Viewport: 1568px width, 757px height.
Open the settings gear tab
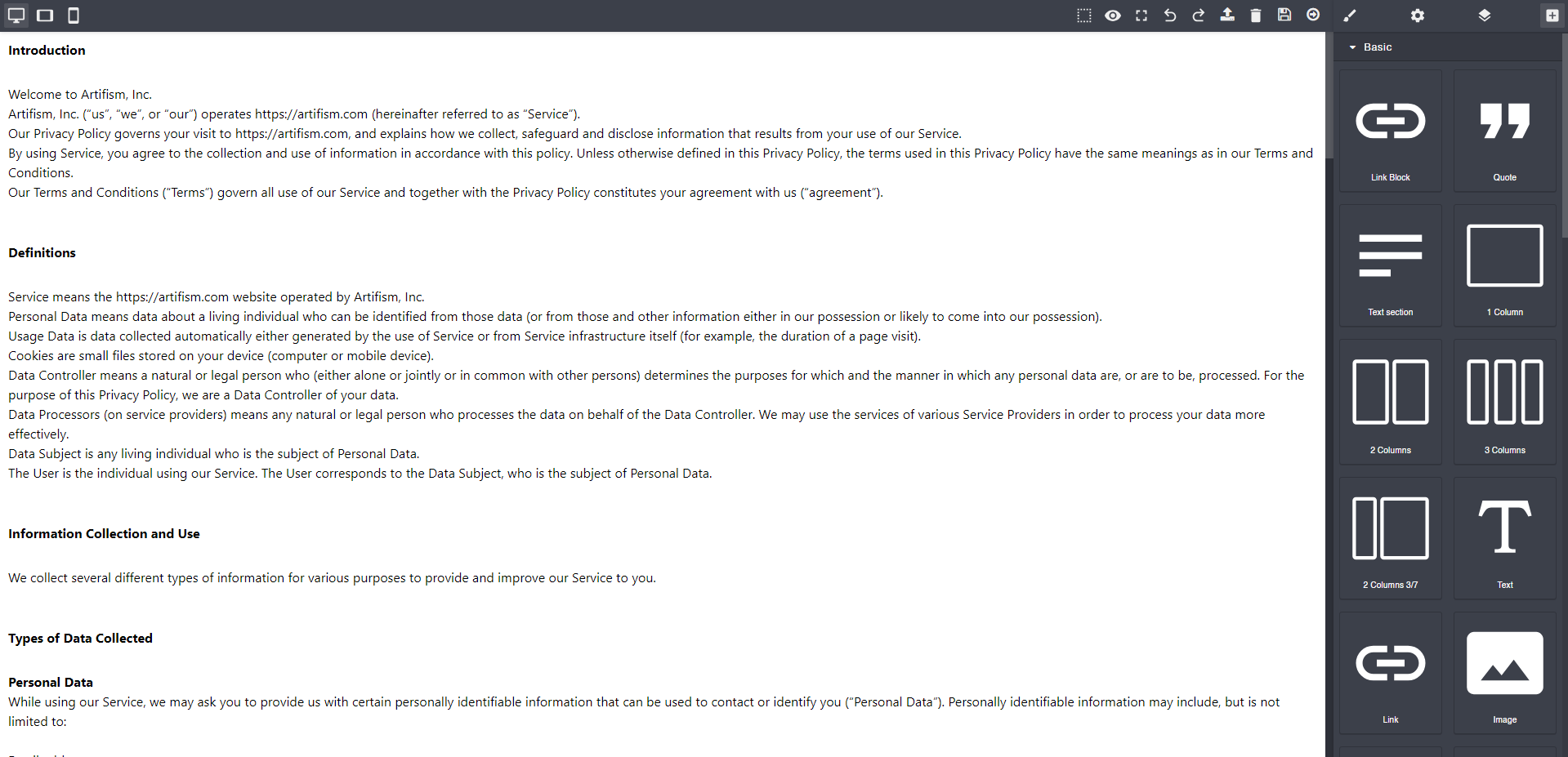pos(1418,16)
